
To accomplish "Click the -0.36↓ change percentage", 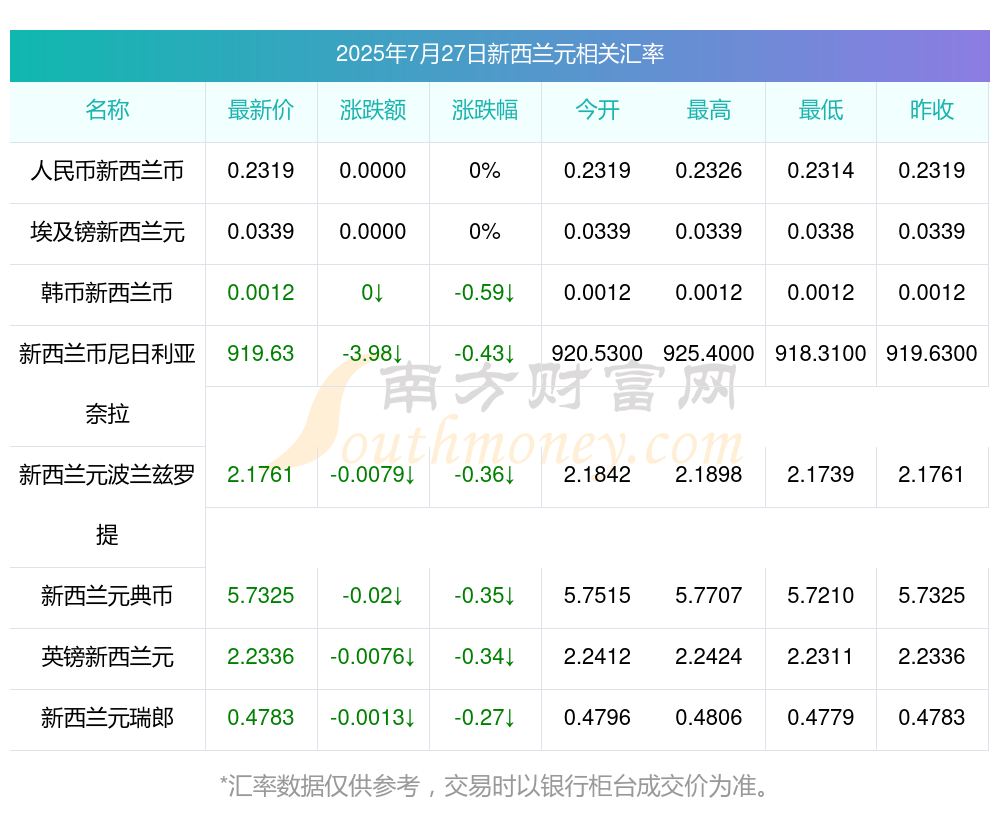I will tap(485, 474).
